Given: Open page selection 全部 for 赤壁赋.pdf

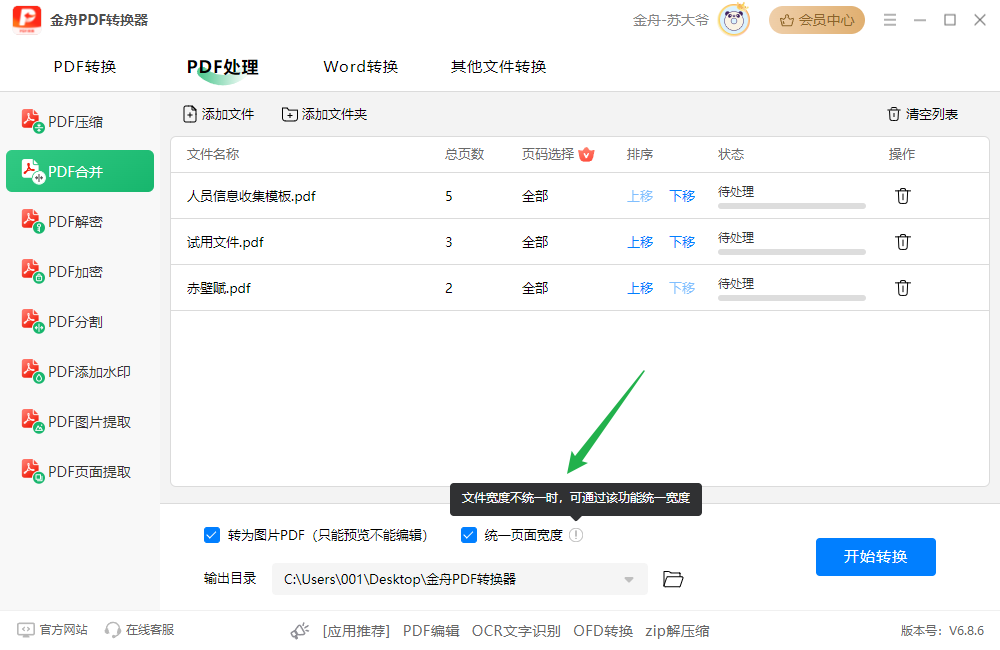Looking at the screenshot, I should point(535,288).
